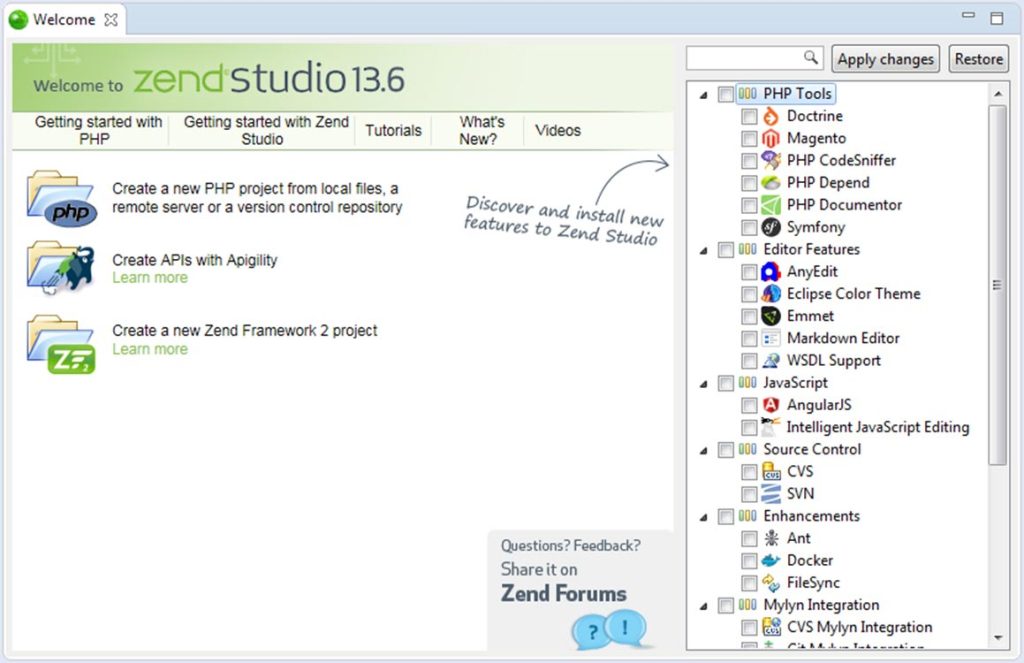Switch to the Tutorials tab
The width and height of the screenshot is (1024, 663).
(x=393, y=130)
